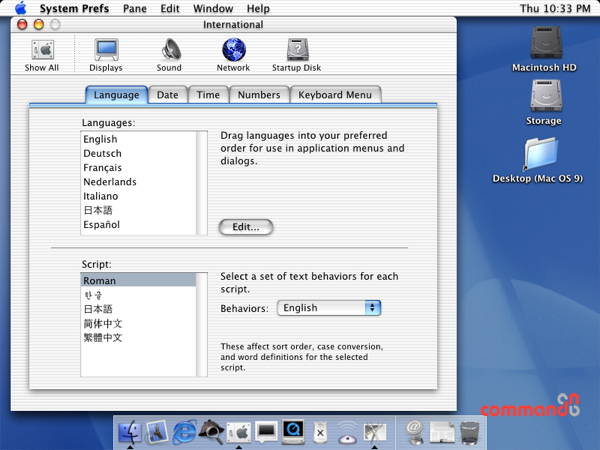
Task: Click the Edit... languages button
Action: tap(246, 227)
